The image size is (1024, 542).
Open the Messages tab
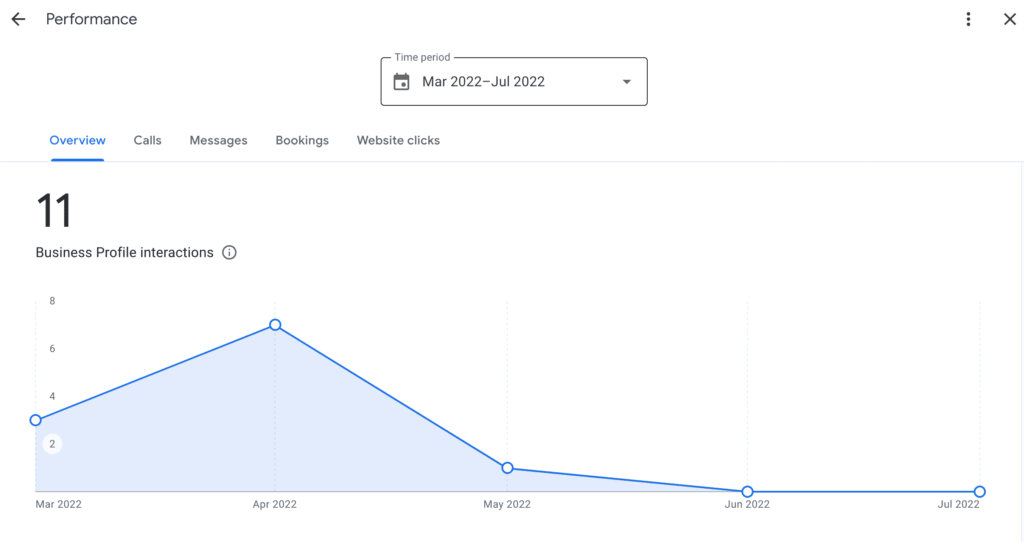pos(218,140)
